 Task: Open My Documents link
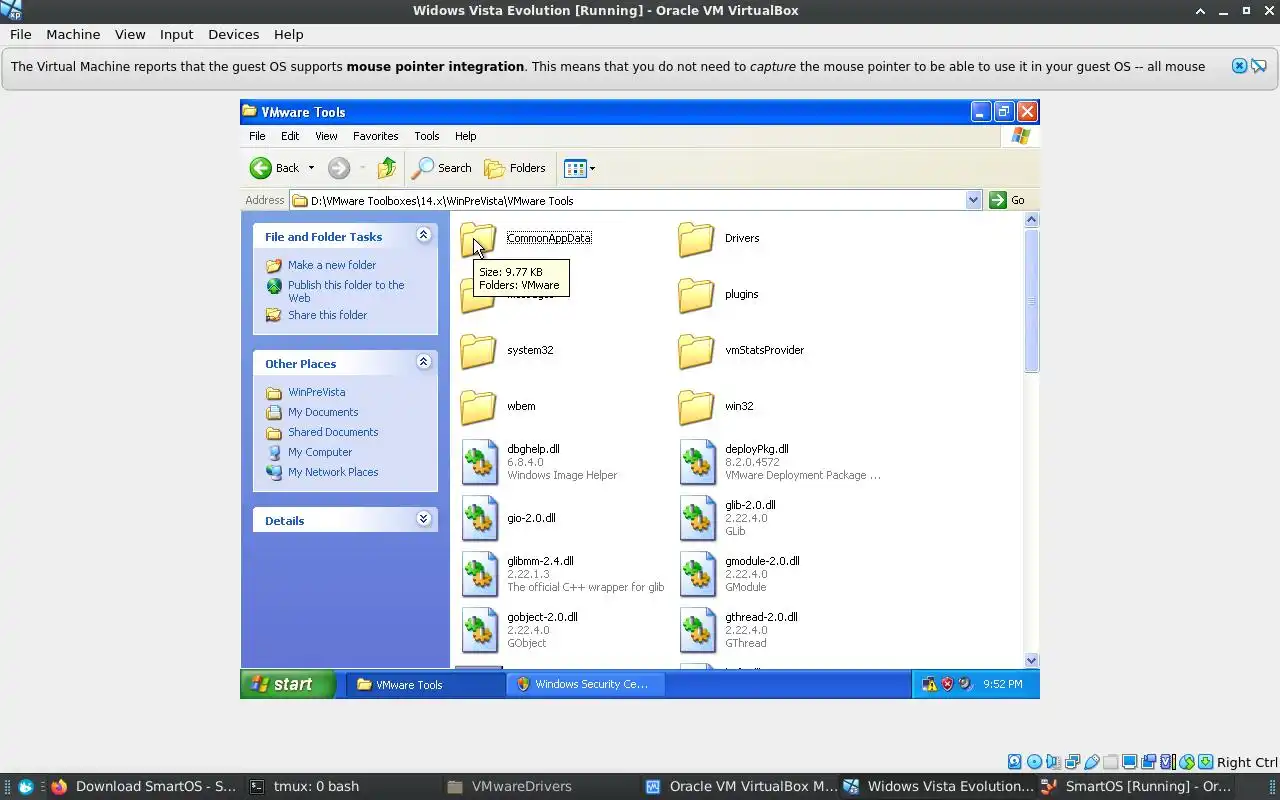323,412
